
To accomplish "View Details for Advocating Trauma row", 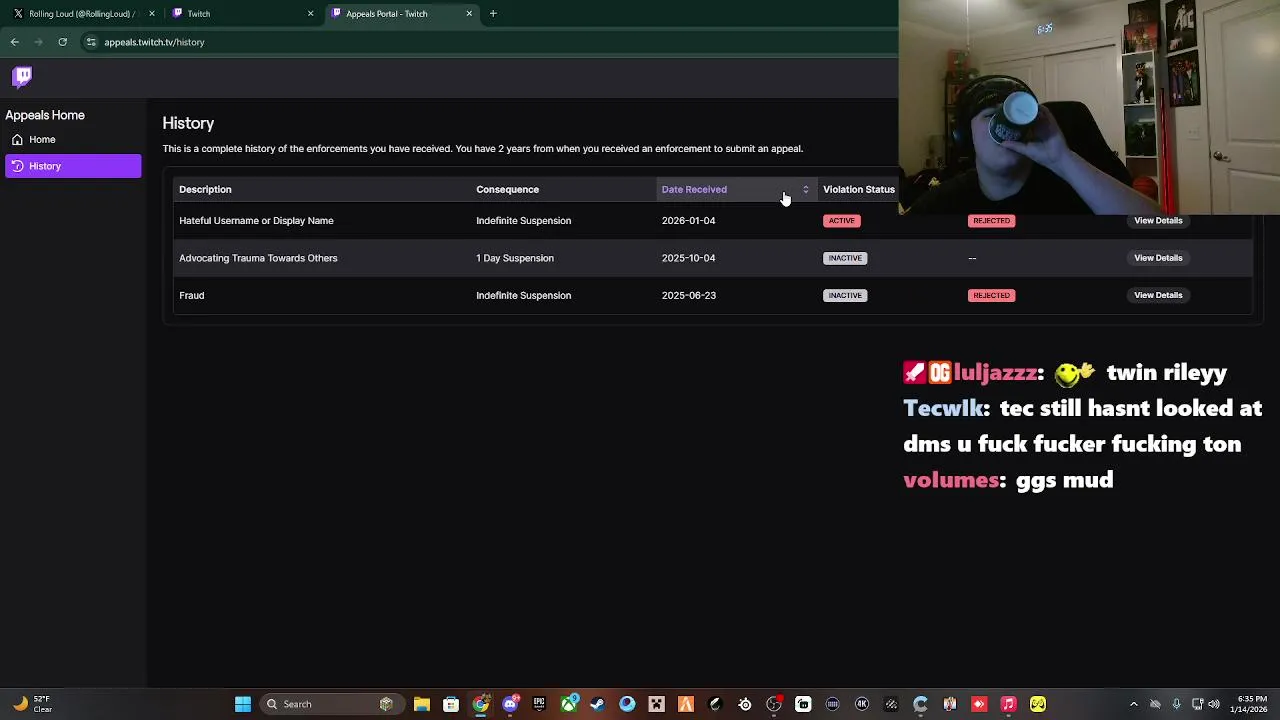I will click(x=1158, y=258).
